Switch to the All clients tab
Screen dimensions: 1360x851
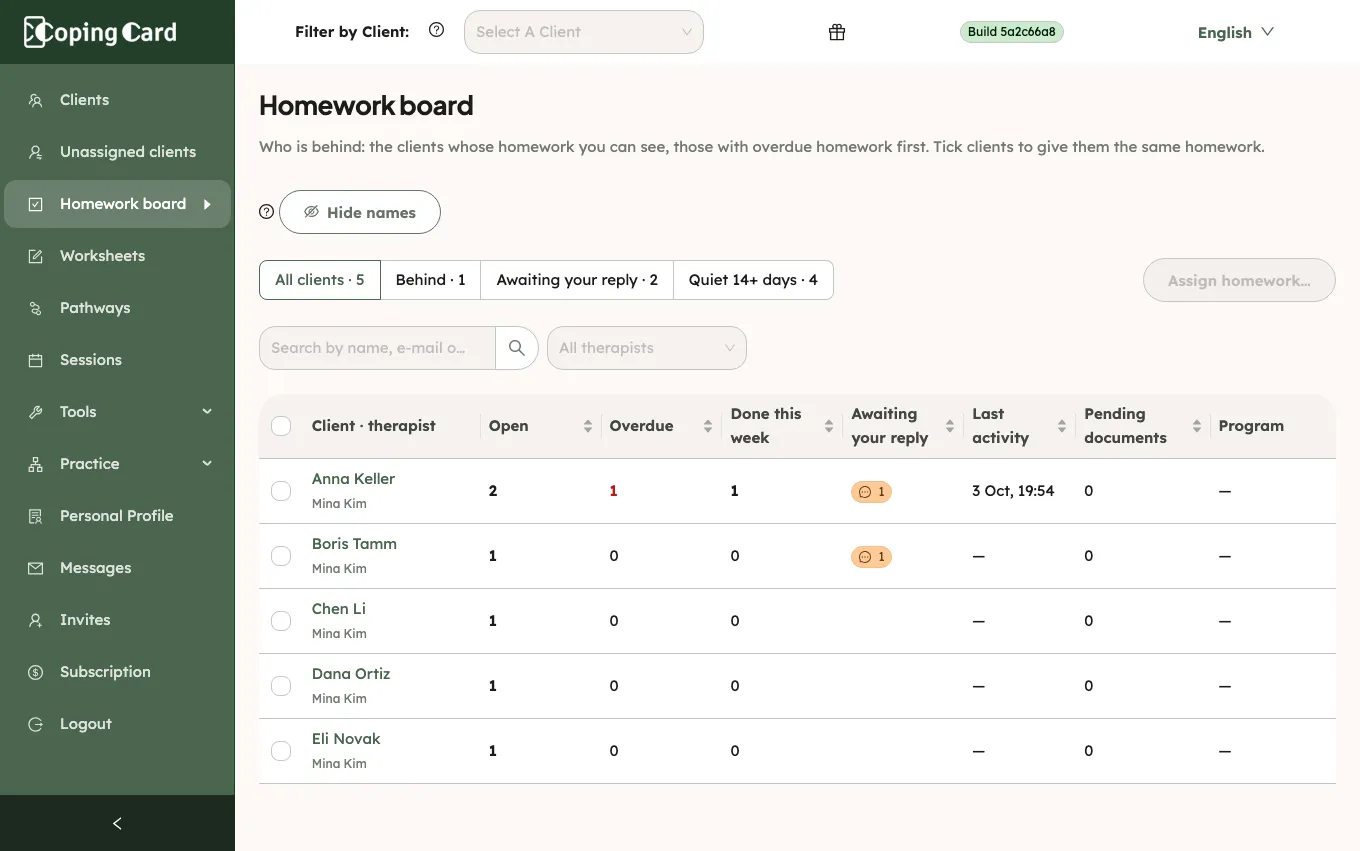[x=320, y=280]
